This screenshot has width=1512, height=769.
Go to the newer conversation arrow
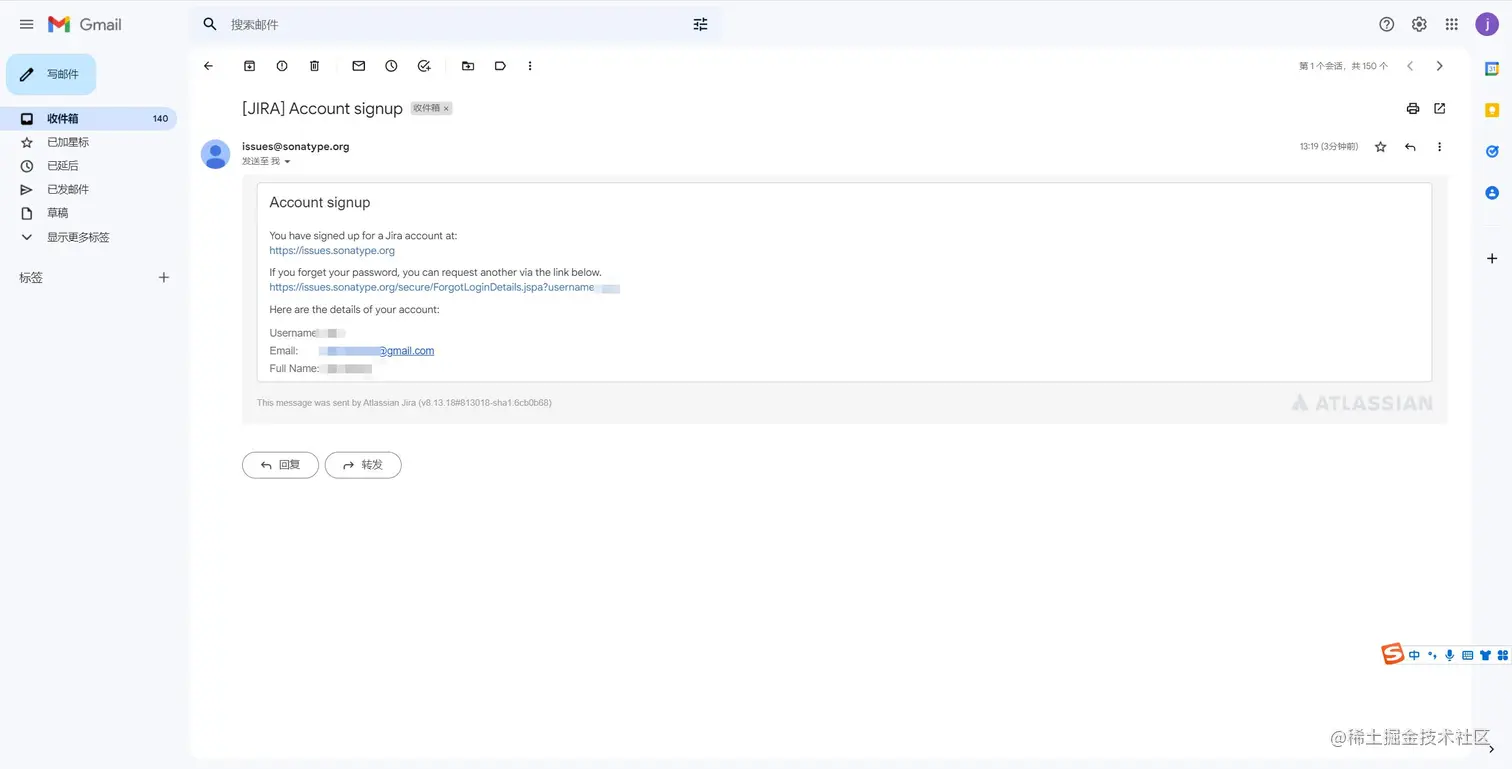point(1410,66)
